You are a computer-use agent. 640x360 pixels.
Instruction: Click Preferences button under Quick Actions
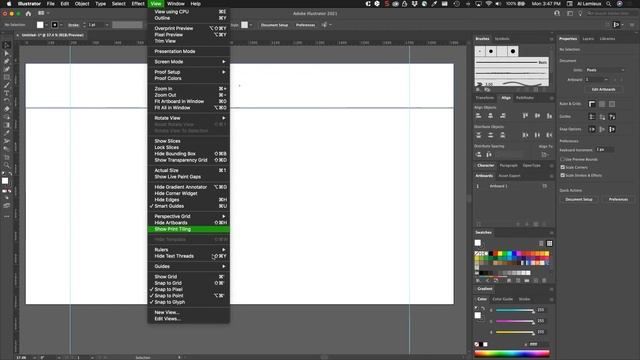point(618,200)
